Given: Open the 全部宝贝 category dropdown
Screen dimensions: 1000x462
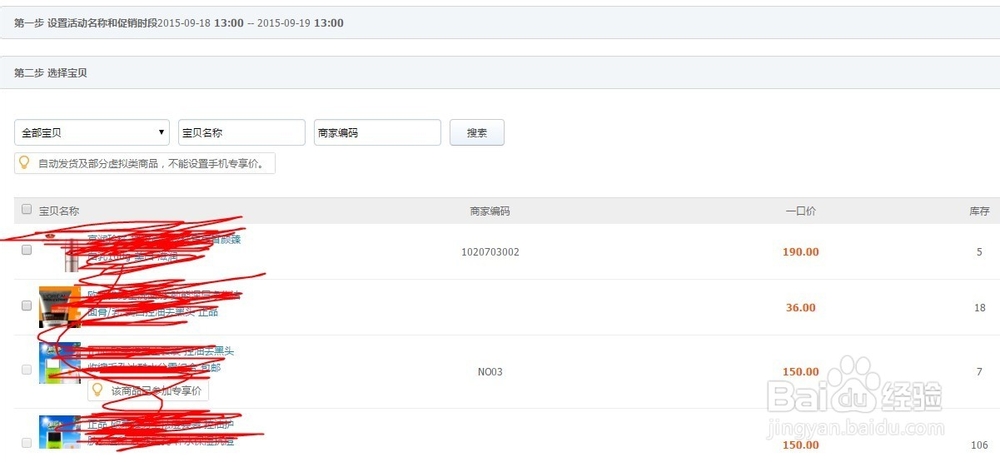Looking at the screenshot, I should click(92, 133).
